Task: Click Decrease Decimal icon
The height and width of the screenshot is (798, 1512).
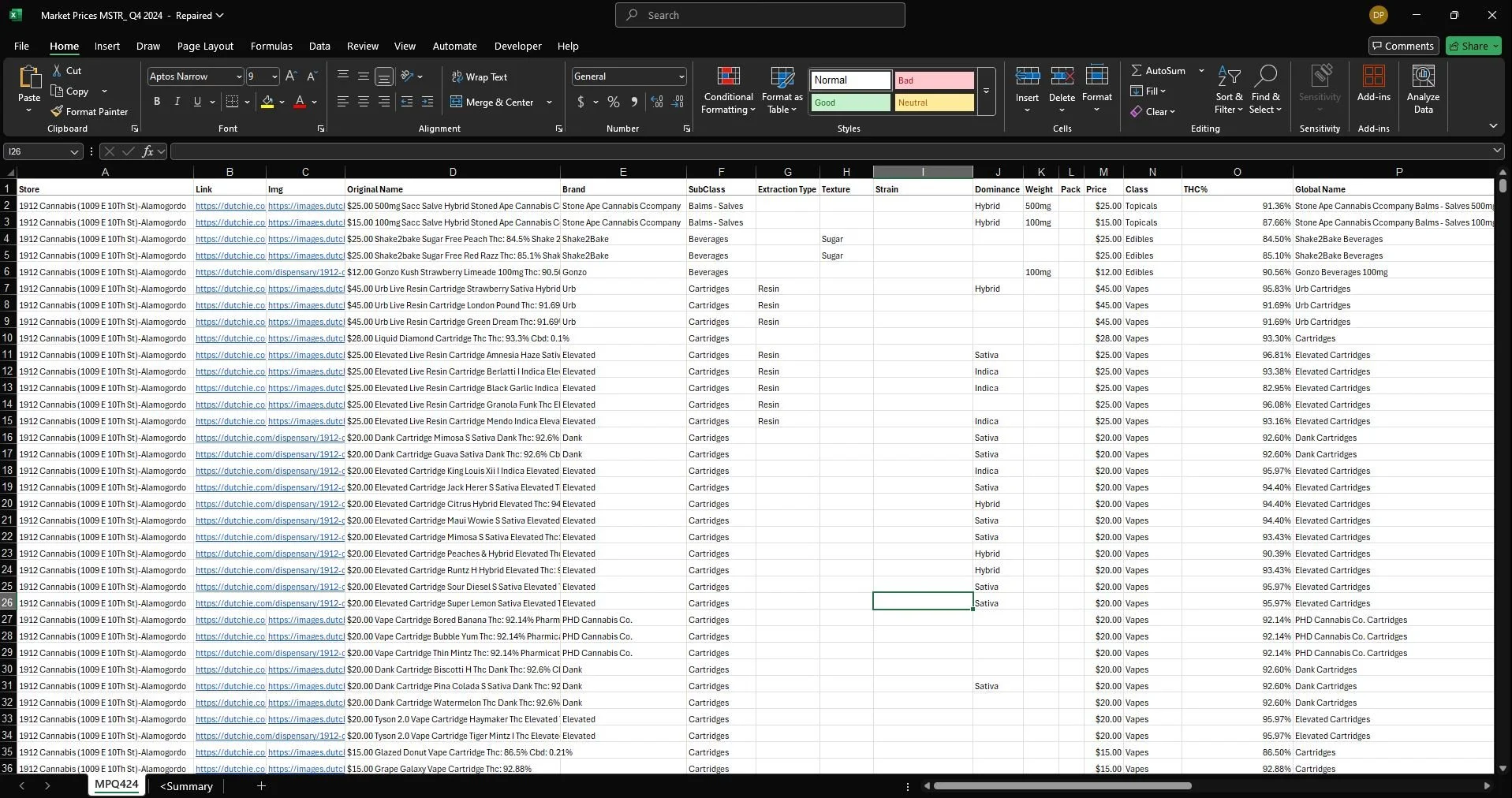Action: 678,102
